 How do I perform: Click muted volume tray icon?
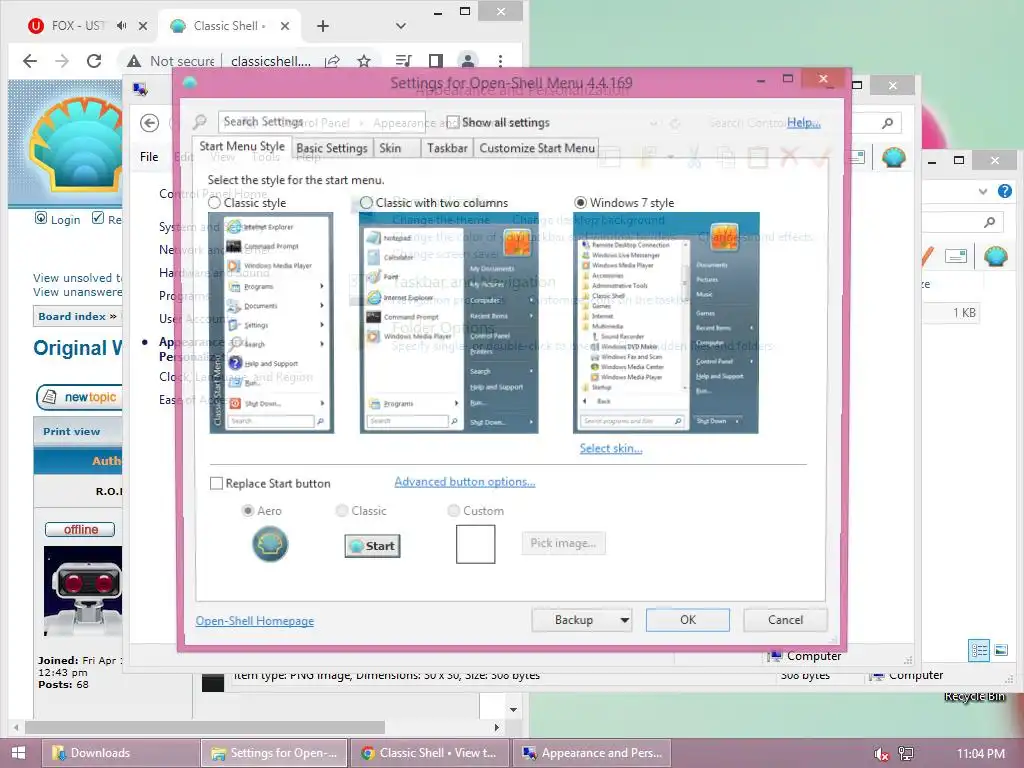[x=881, y=754]
